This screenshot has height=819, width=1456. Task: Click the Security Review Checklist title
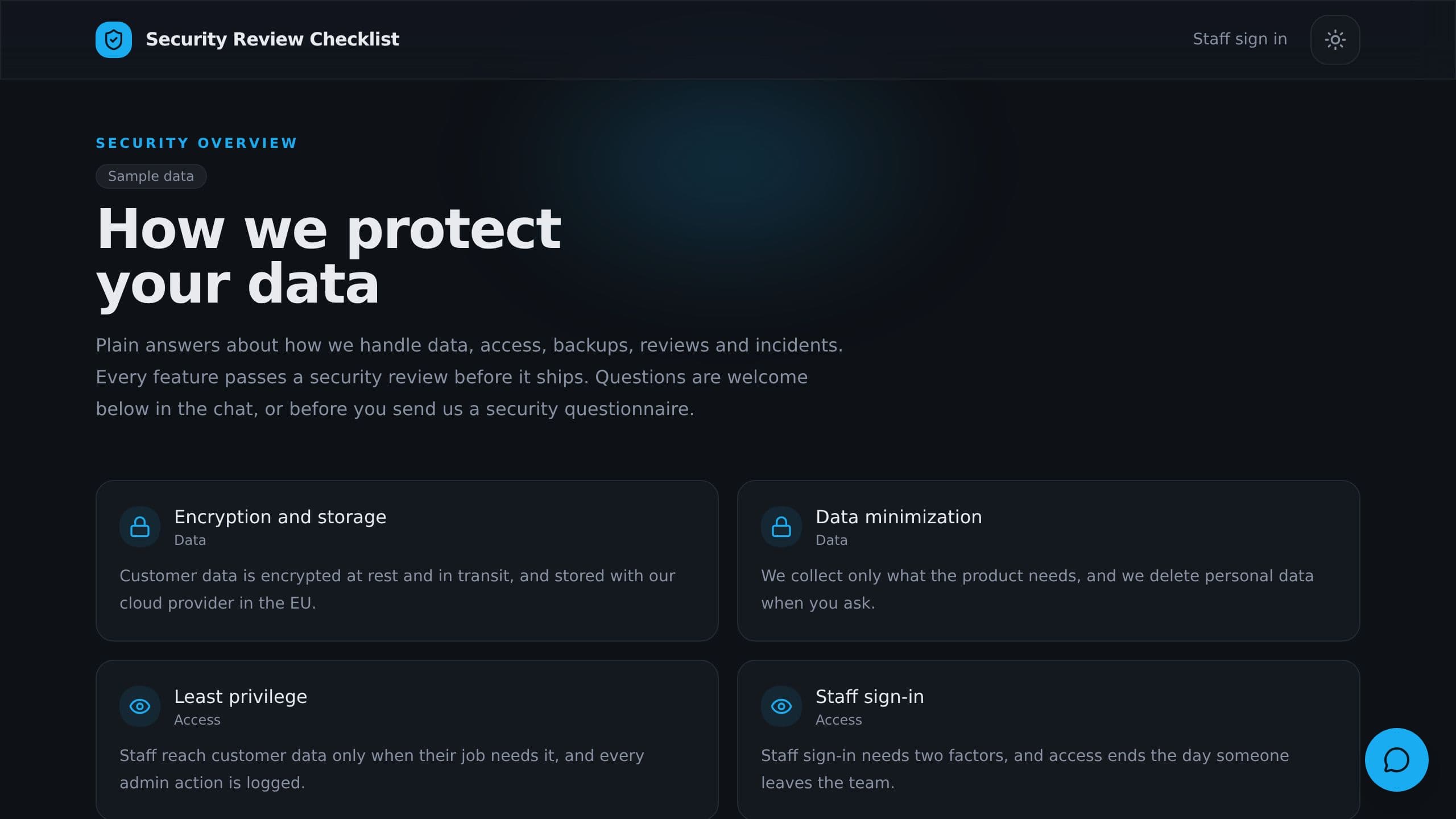272,39
